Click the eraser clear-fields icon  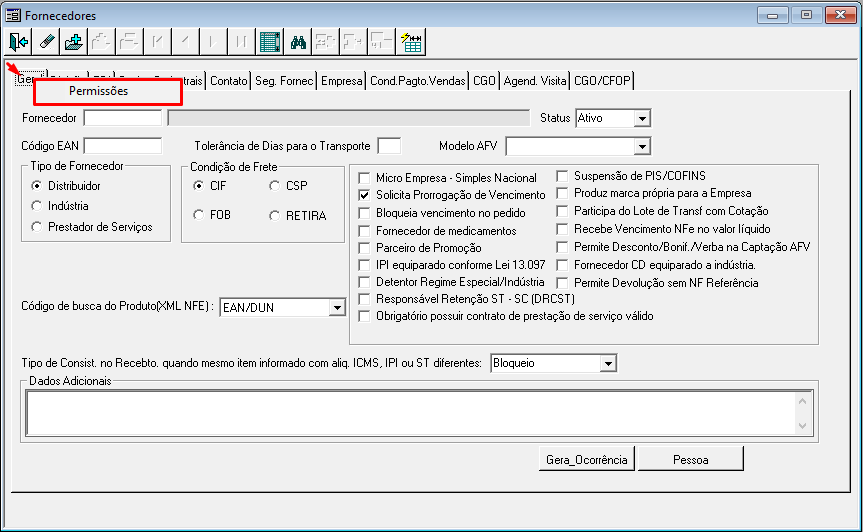tap(46, 42)
